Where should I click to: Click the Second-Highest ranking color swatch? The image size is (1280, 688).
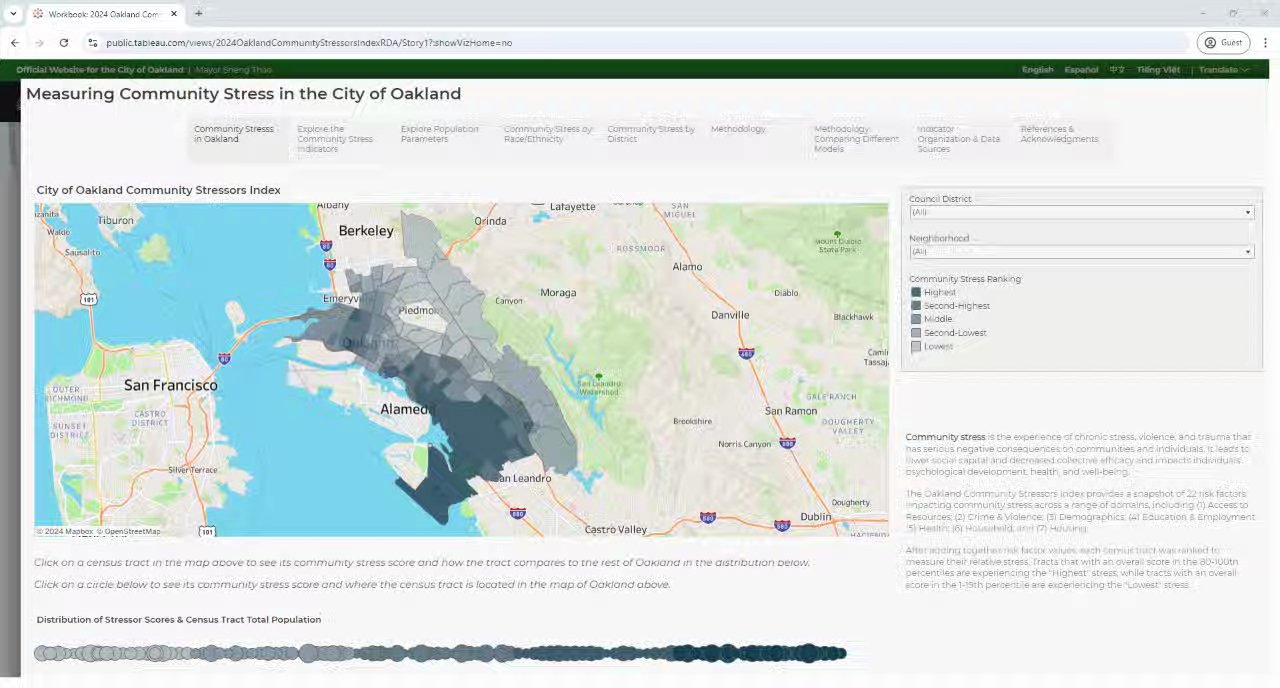[x=916, y=306]
